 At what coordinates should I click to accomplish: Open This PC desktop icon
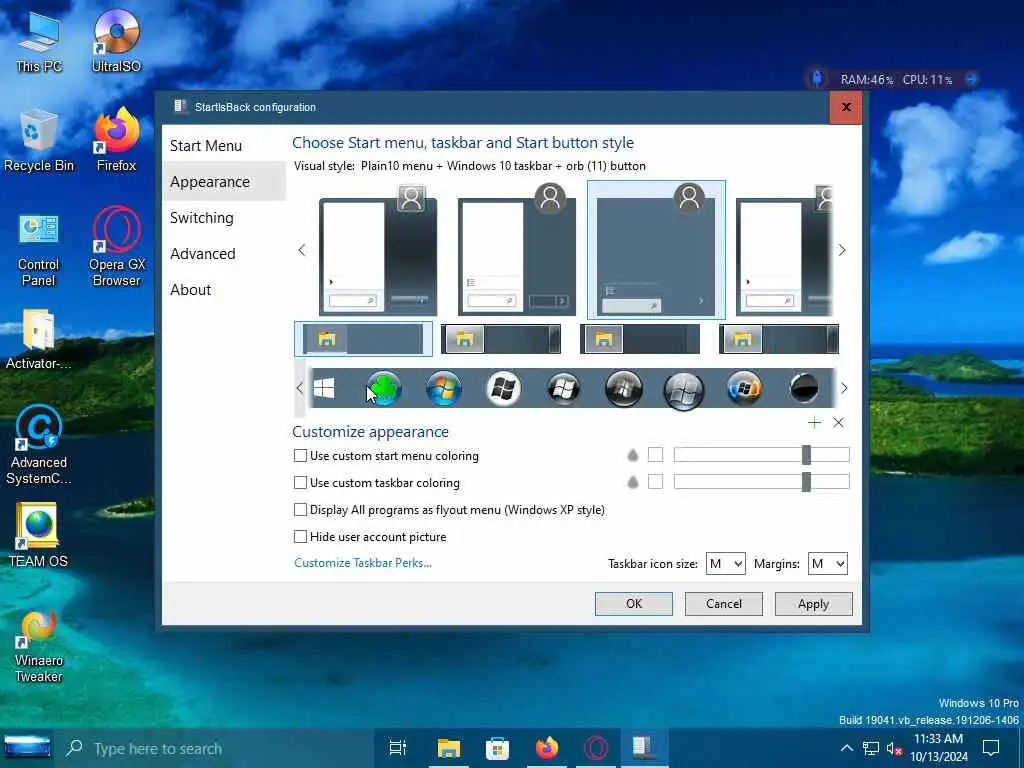[39, 40]
